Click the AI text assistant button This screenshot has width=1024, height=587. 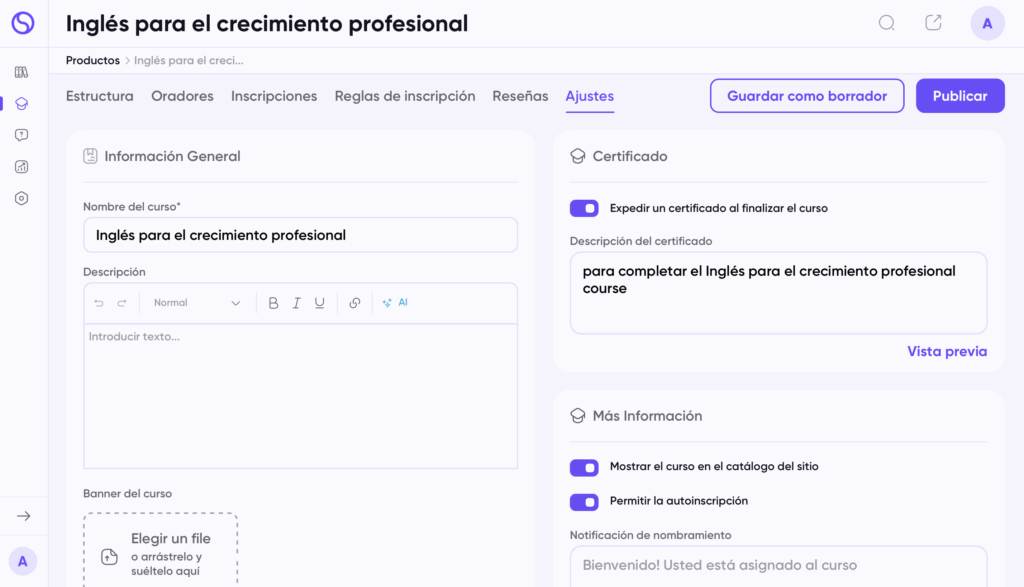coord(395,303)
